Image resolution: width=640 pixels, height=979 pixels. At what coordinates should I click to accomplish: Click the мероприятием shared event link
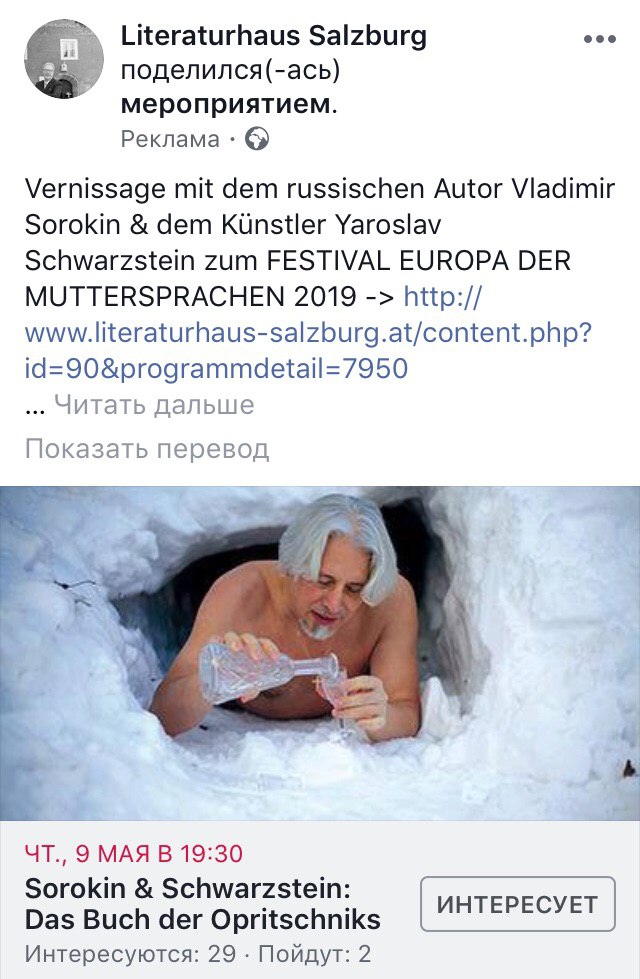point(229,105)
